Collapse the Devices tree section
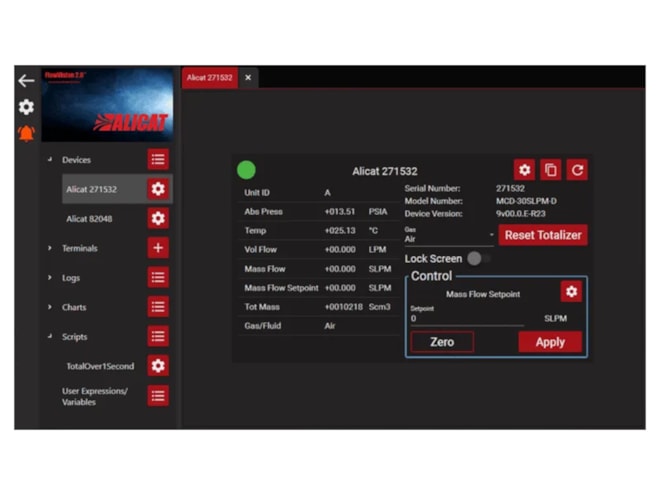The height and width of the screenshot is (495, 660). pyautogui.click(x=49, y=160)
